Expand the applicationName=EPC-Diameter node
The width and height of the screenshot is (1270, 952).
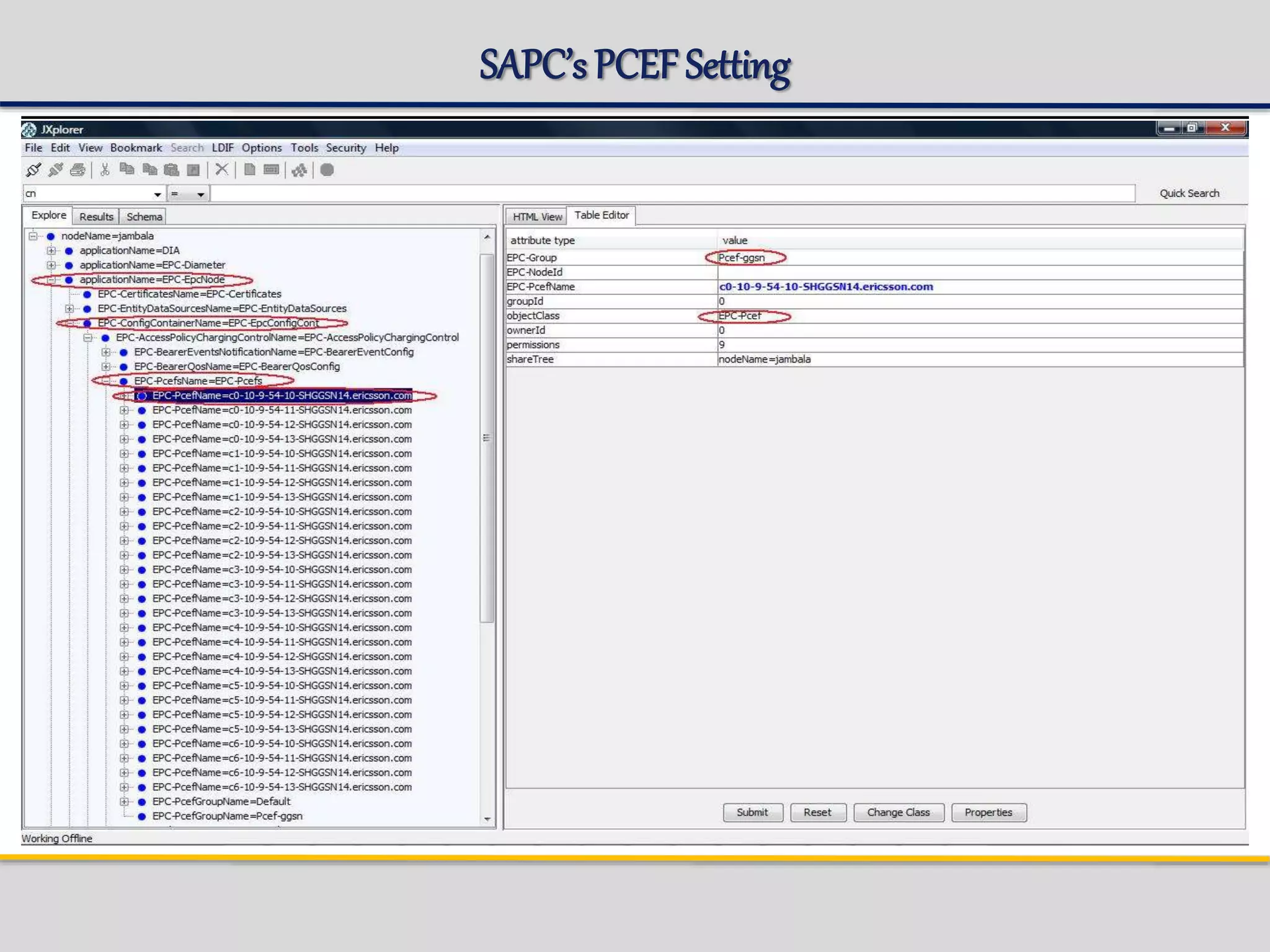click(51, 265)
